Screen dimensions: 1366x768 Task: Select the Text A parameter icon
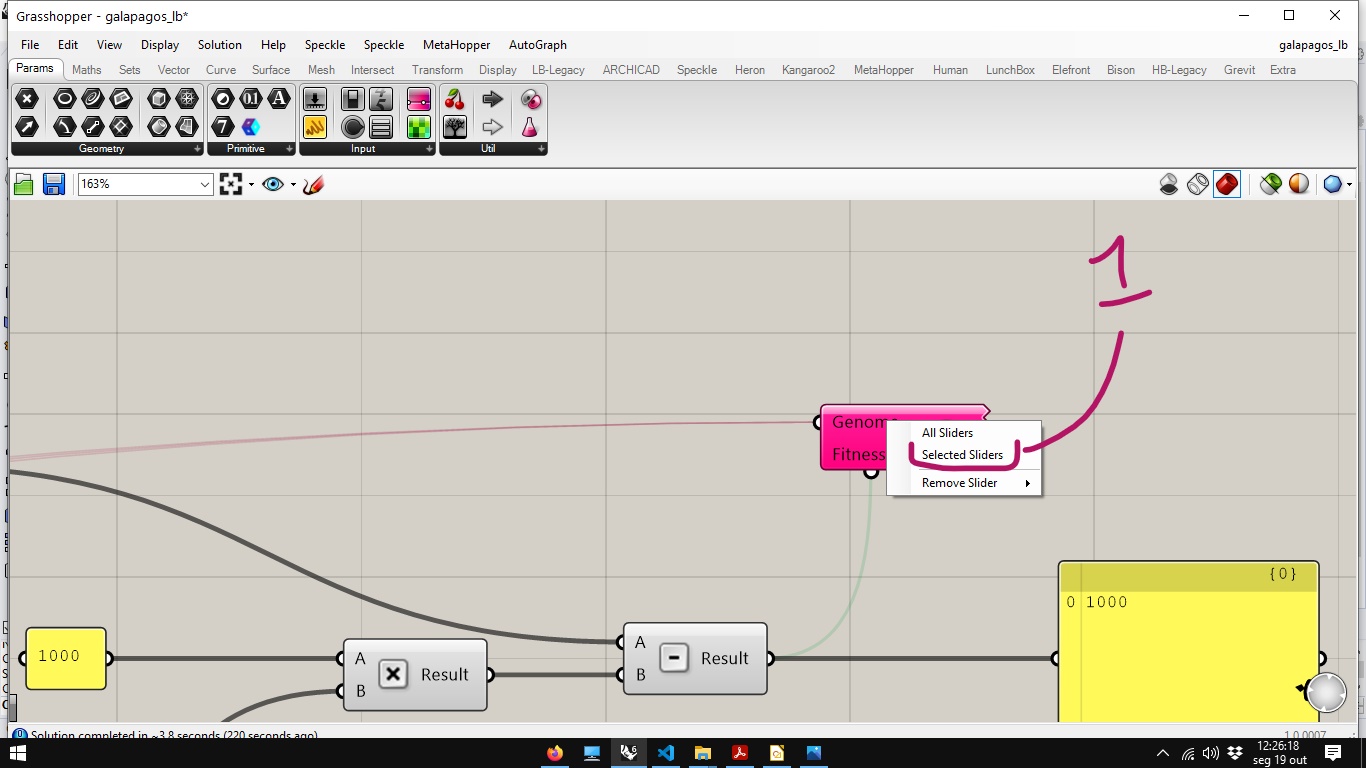pyautogui.click(x=279, y=98)
